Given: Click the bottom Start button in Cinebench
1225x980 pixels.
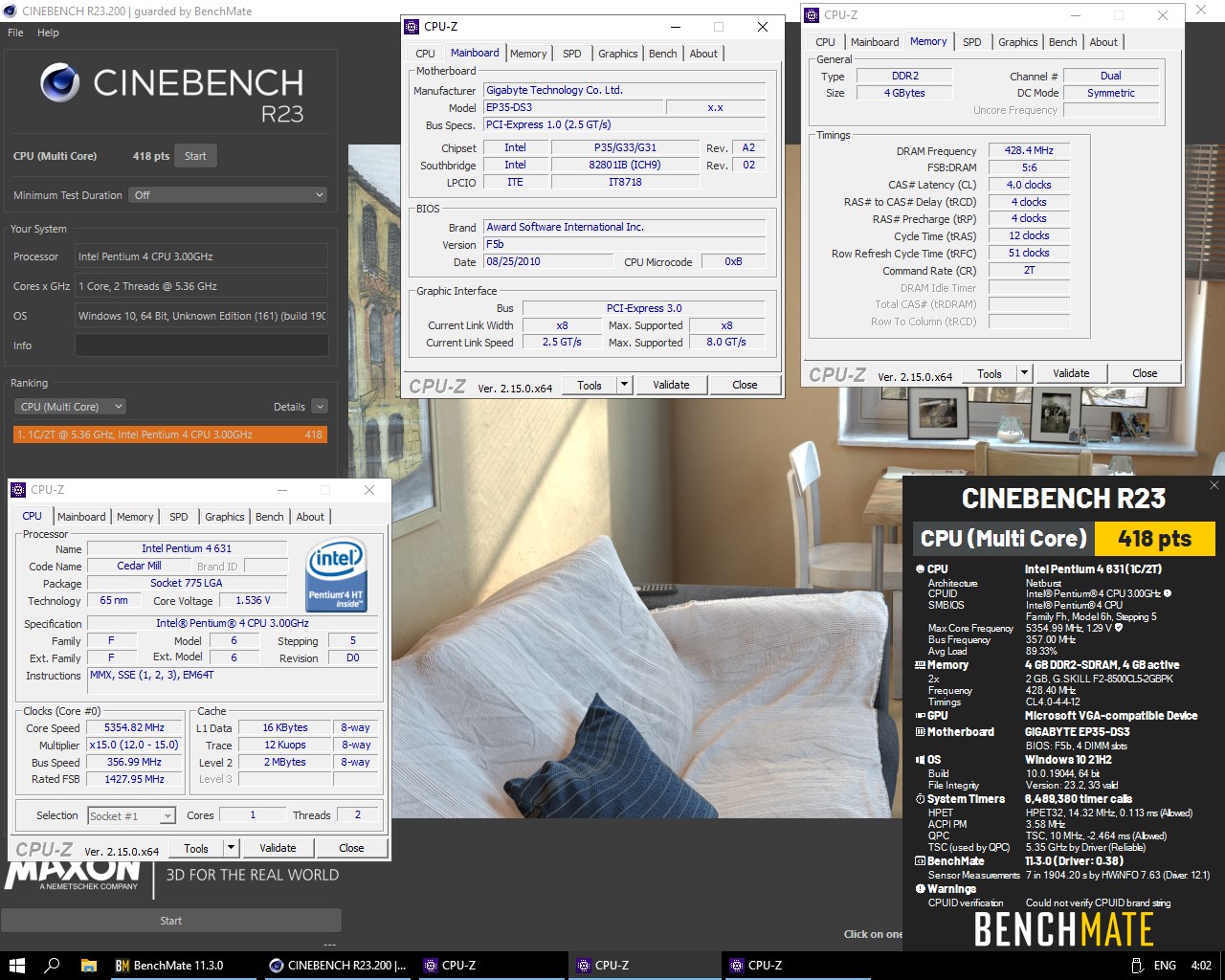Looking at the screenshot, I should pos(170,921).
